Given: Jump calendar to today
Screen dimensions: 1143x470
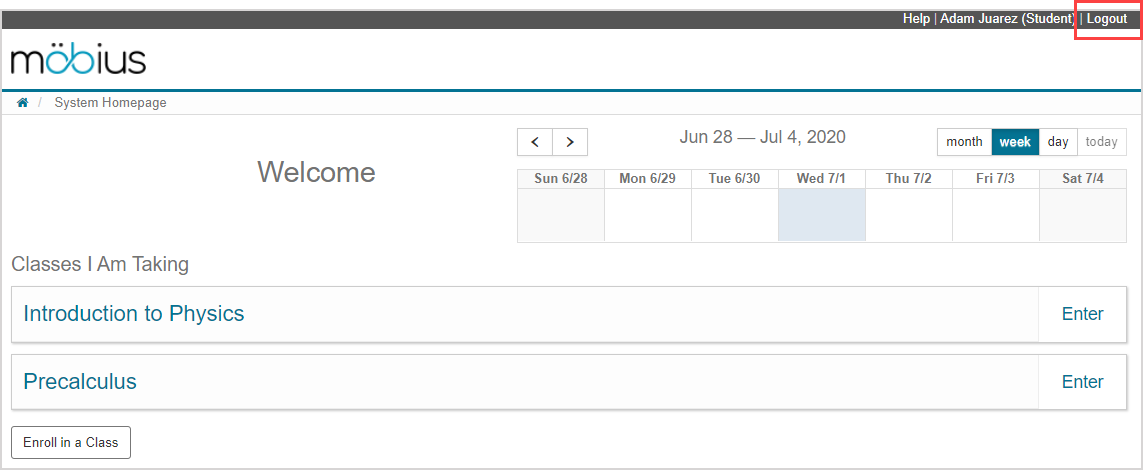Looking at the screenshot, I should coord(1101,142).
